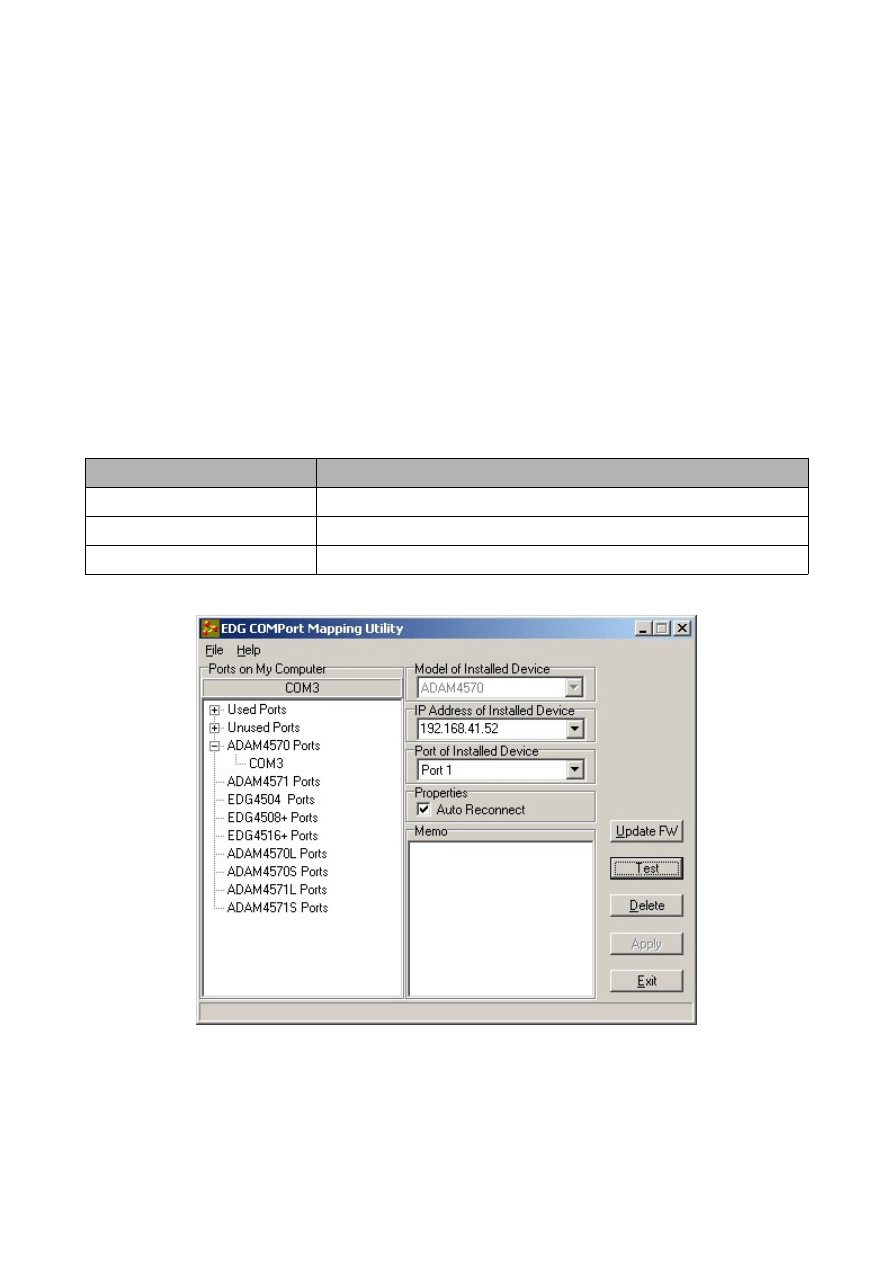Select EDG4504 Ports in the tree
The width and height of the screenshot is (893, 1263).
[270, 800]
